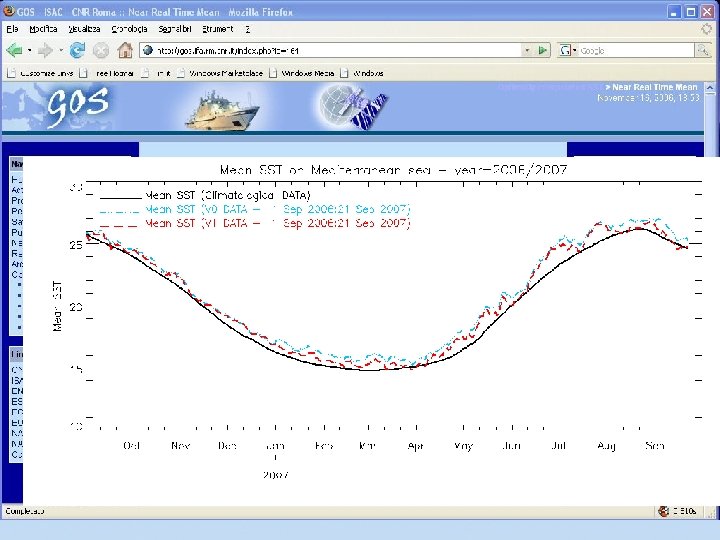
Task: Click the green Go button
Action: point(543,50)
